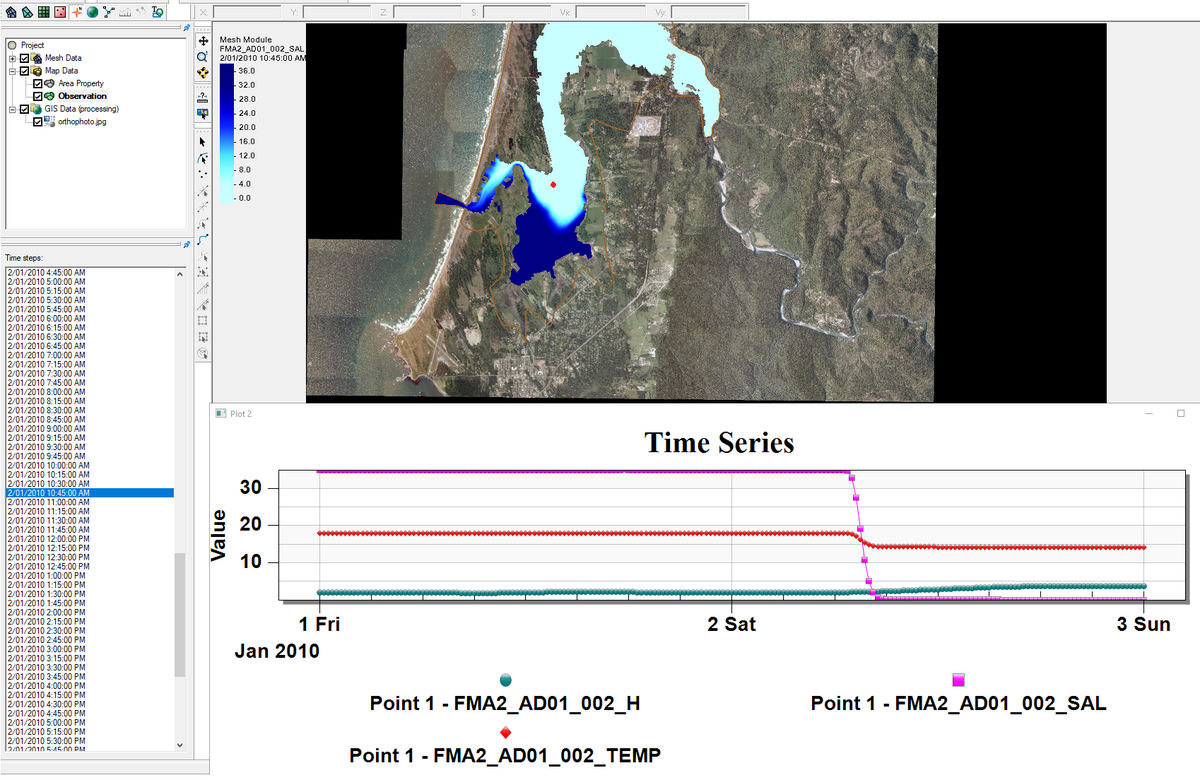Activate the Zoom magnifier tool

pos(203,57)
